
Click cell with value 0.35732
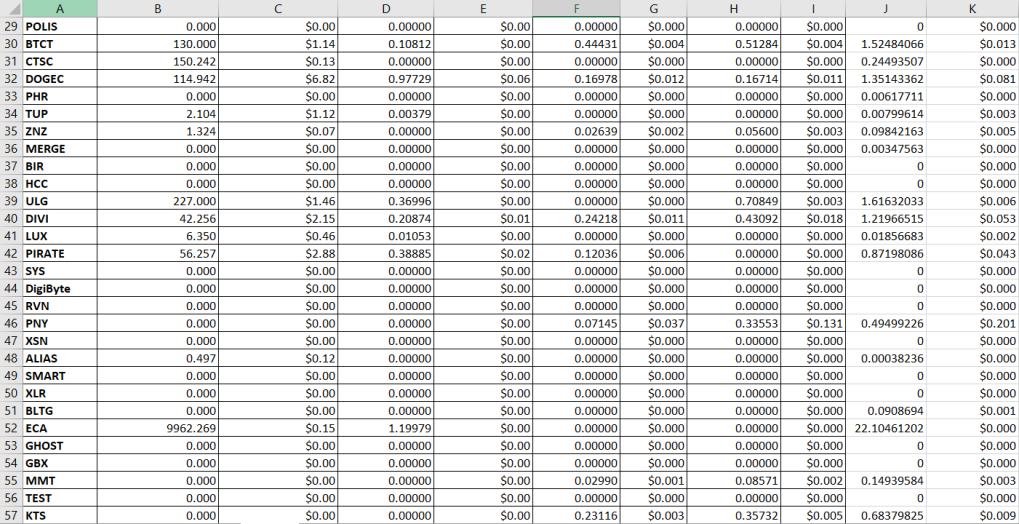734,516
